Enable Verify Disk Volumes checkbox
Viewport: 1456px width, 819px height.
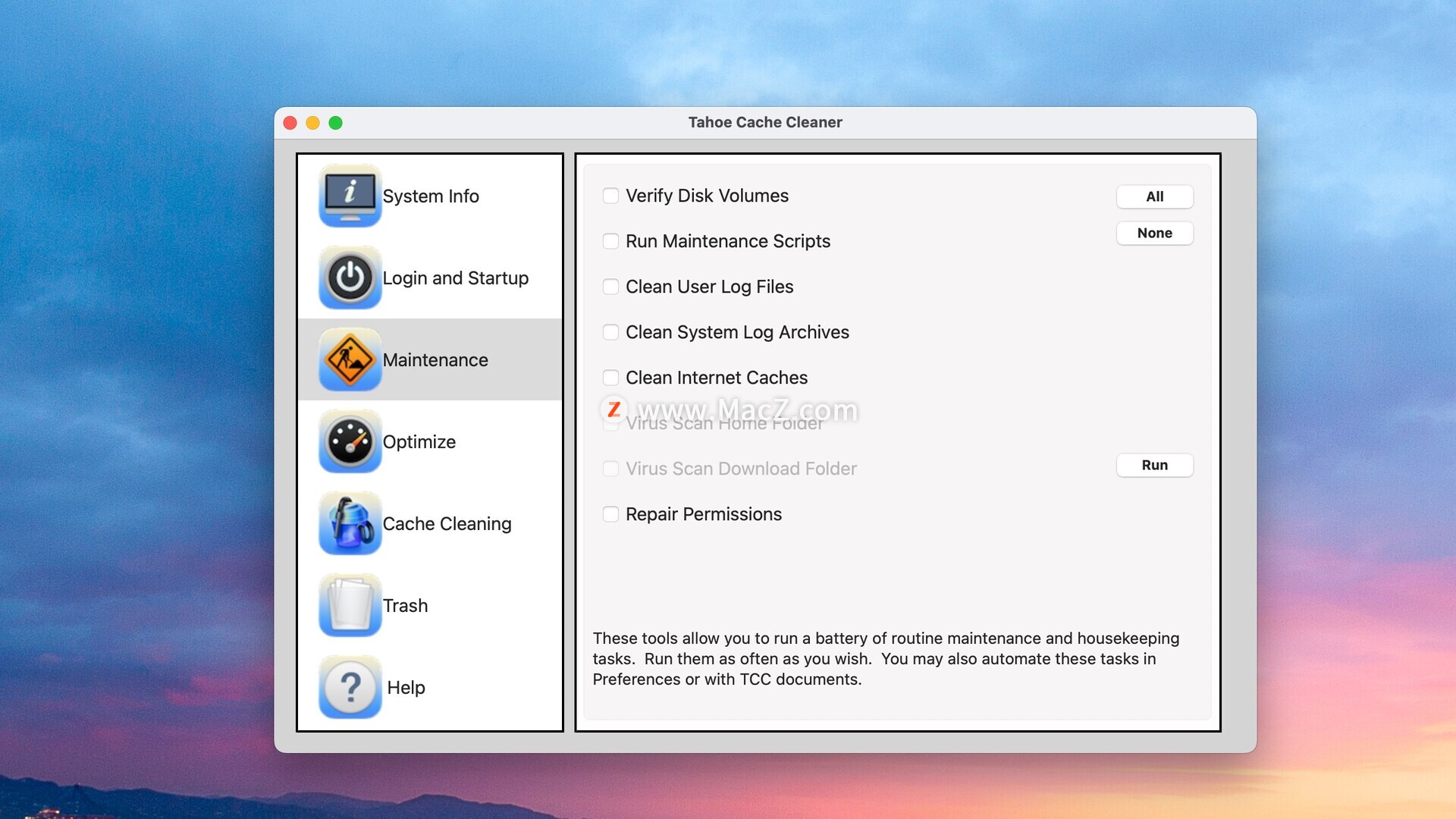(610, 196)
